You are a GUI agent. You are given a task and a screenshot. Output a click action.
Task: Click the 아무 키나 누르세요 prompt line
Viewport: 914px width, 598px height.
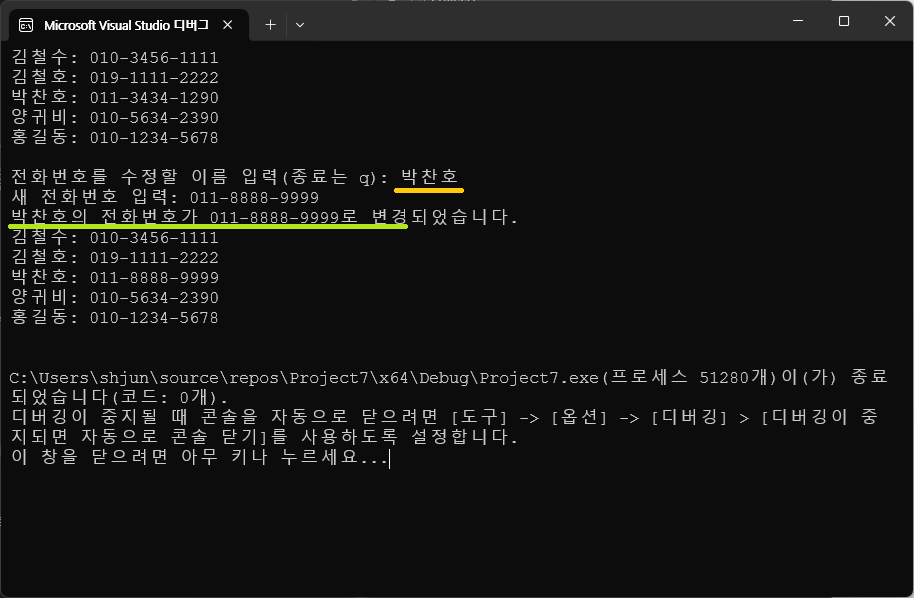[198, 458]
